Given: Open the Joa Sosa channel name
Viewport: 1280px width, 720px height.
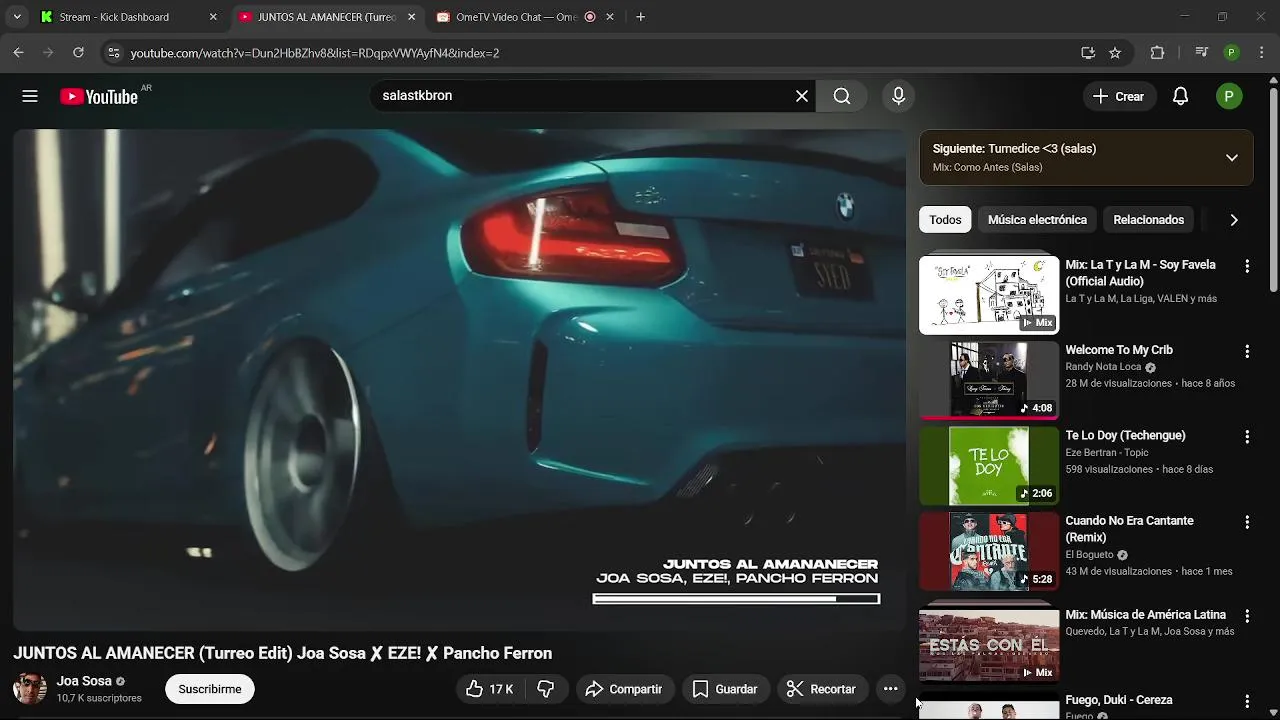Looking at the screenshot, I should [x=84, y=681].
